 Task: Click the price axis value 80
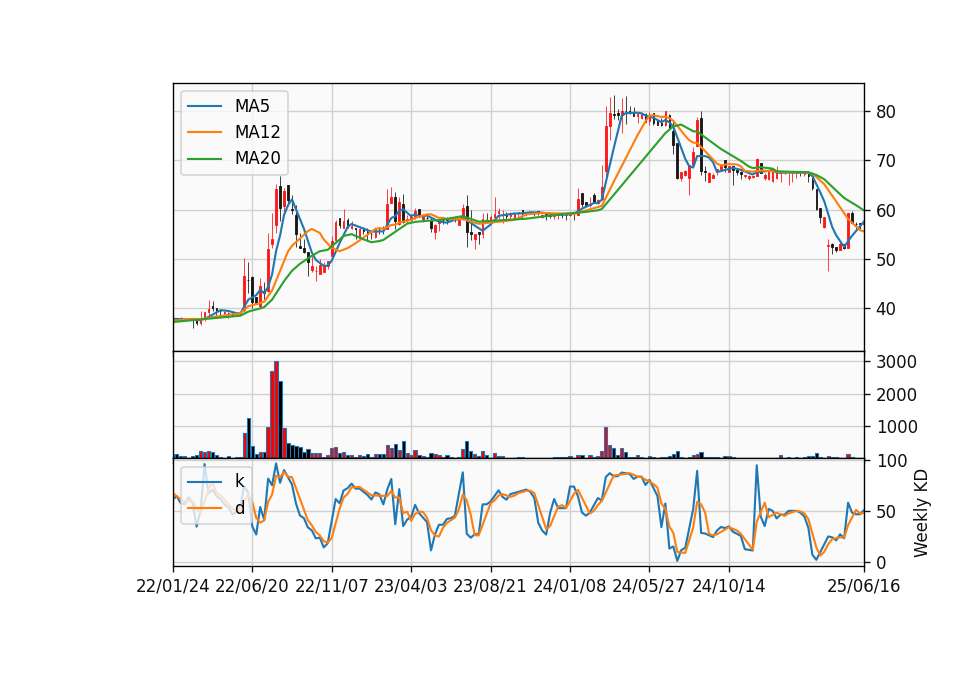point(886,112)
